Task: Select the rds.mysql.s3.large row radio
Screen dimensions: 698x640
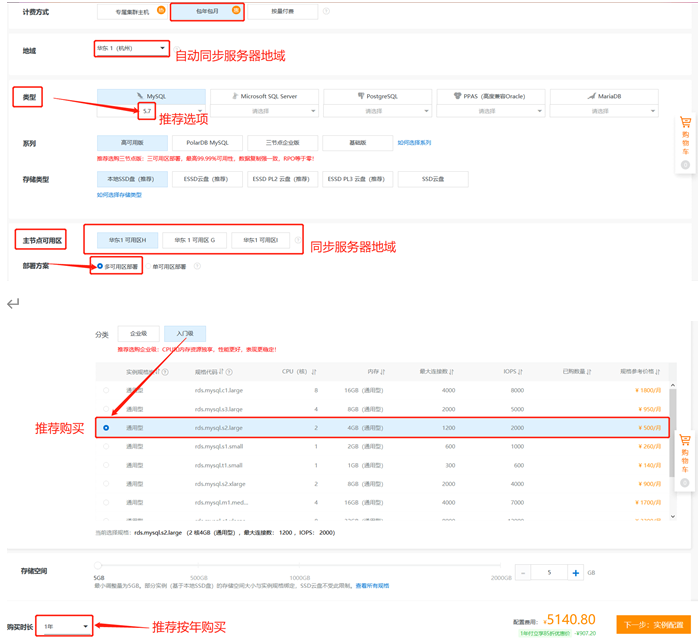Action: coord(106,409)
